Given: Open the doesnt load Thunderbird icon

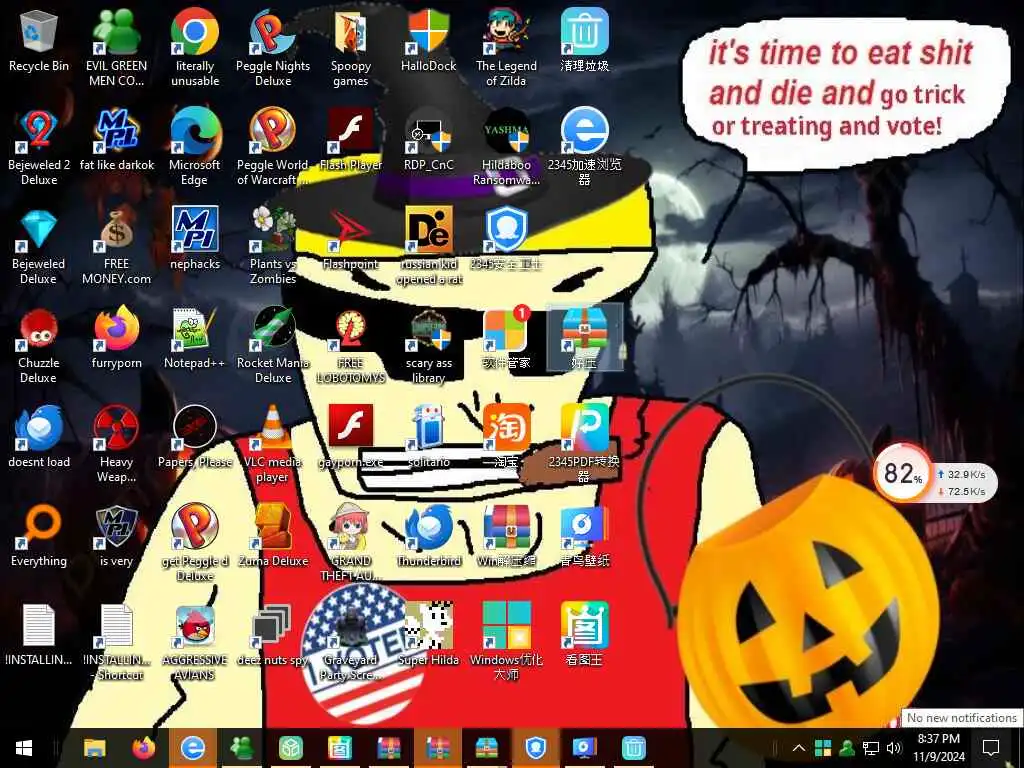Looking at the screenshot, I should pos(39,437).
